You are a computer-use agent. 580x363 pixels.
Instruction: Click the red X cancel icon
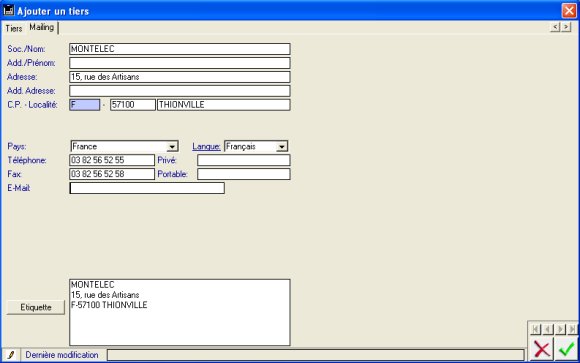542,349
